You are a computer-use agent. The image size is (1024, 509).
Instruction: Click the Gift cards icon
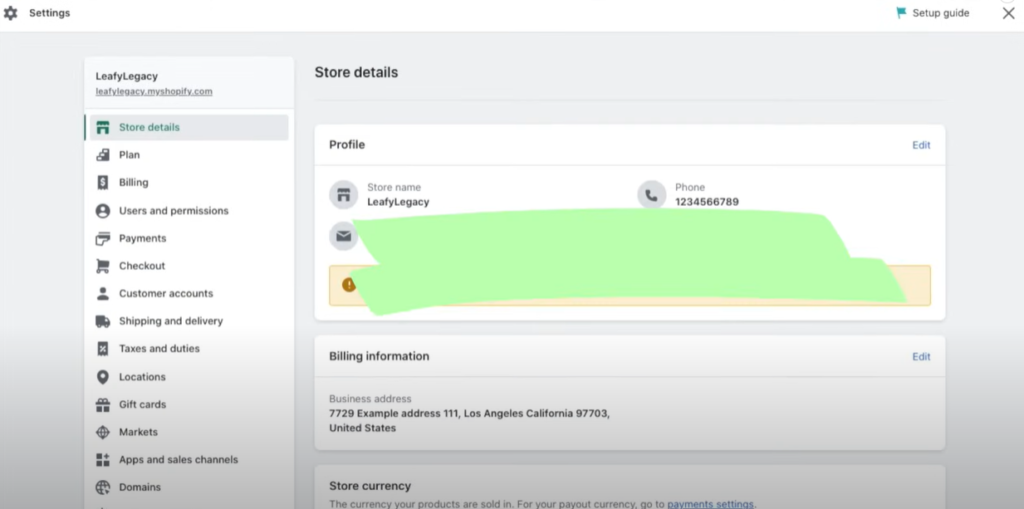point(103,405)
